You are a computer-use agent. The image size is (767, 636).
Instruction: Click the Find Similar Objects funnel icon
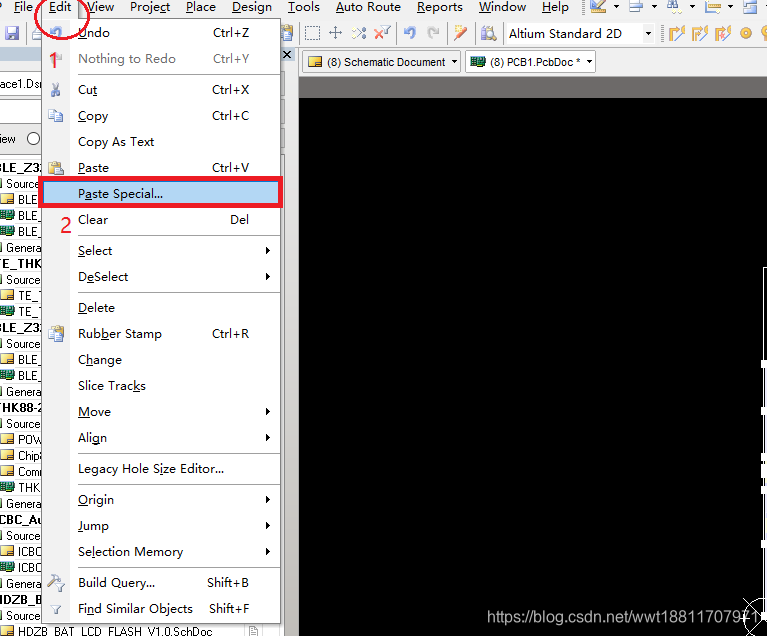coord(56,609)
